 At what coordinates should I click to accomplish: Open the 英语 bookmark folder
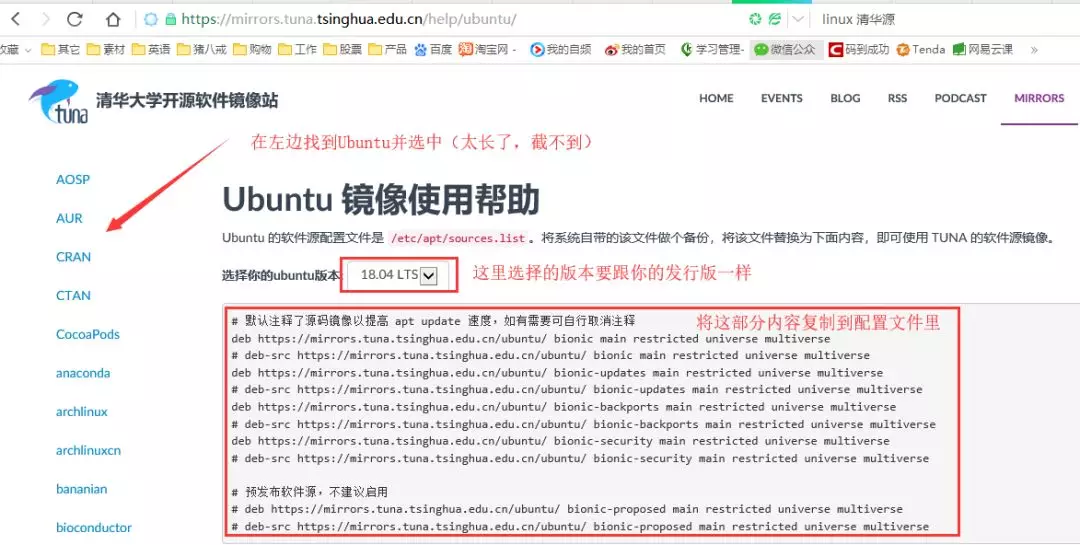(x=151, y=50)
